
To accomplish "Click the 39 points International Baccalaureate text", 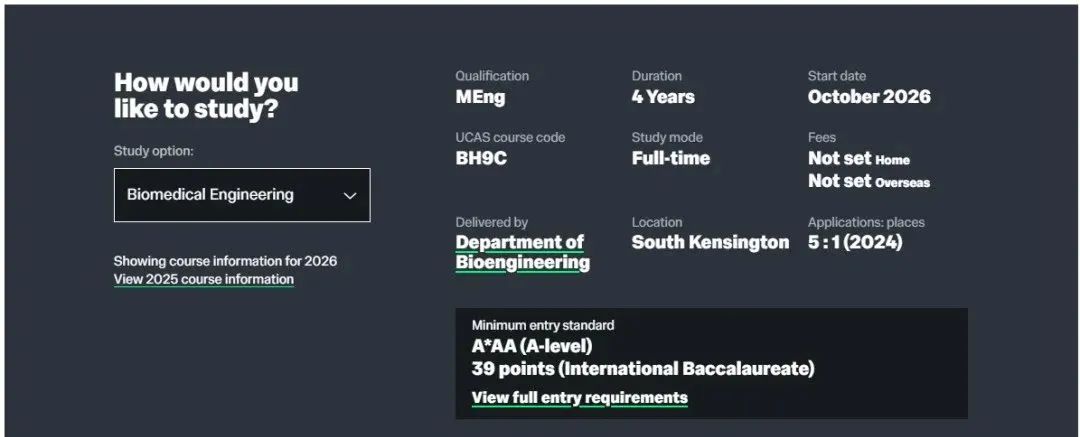I will pos(643,369).
